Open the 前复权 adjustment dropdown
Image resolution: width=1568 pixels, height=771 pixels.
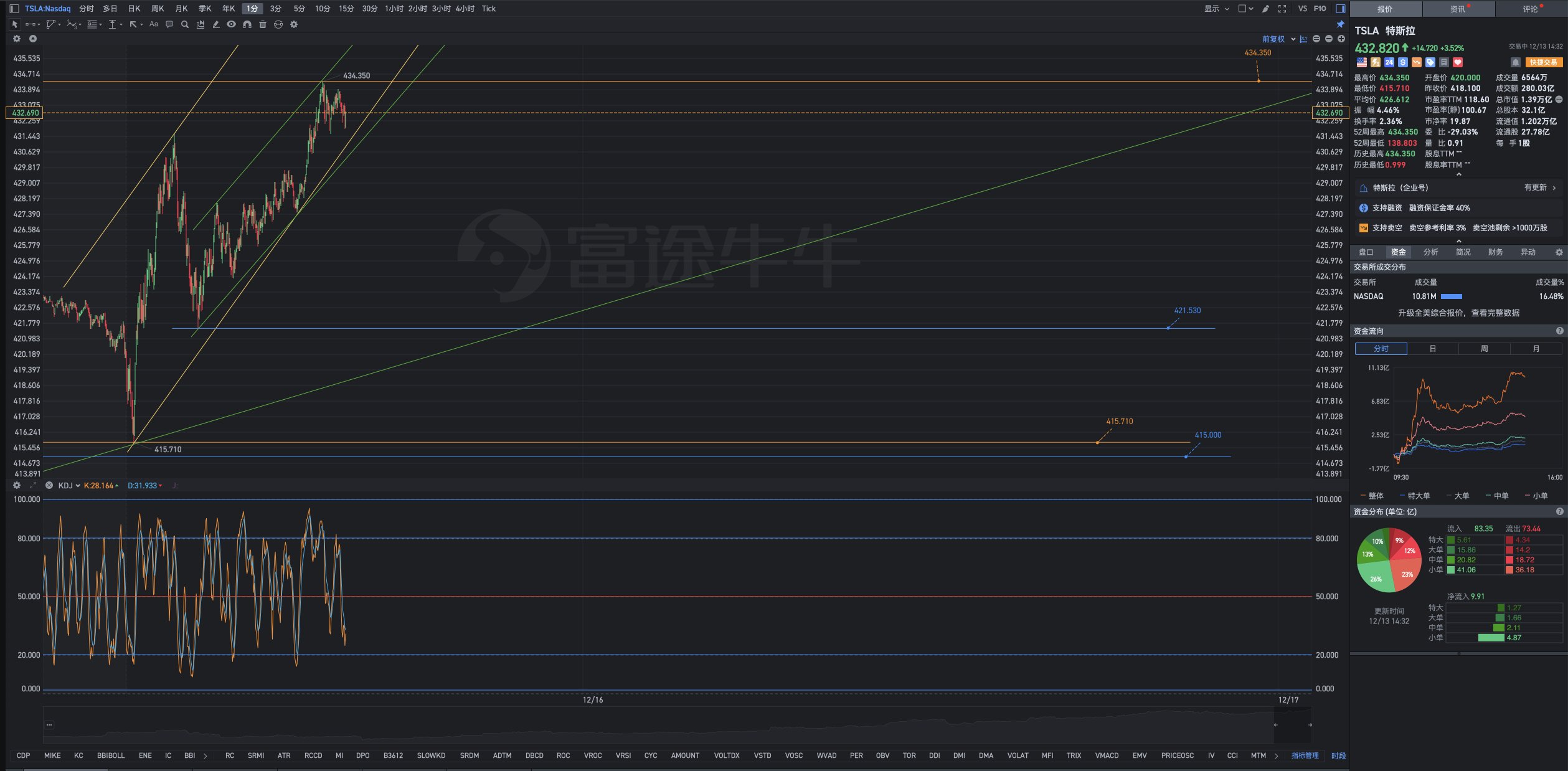[x=1279, y=39]
